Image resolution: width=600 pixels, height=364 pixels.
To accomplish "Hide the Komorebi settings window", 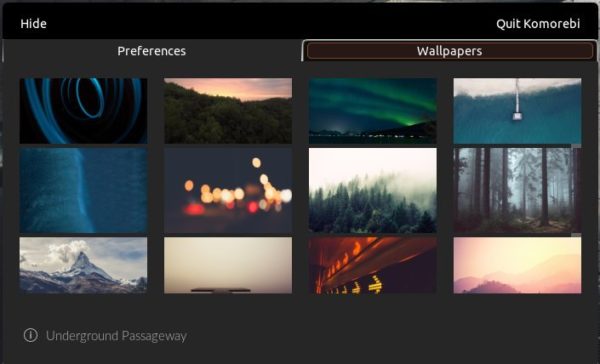I will (x=34, y=24).
